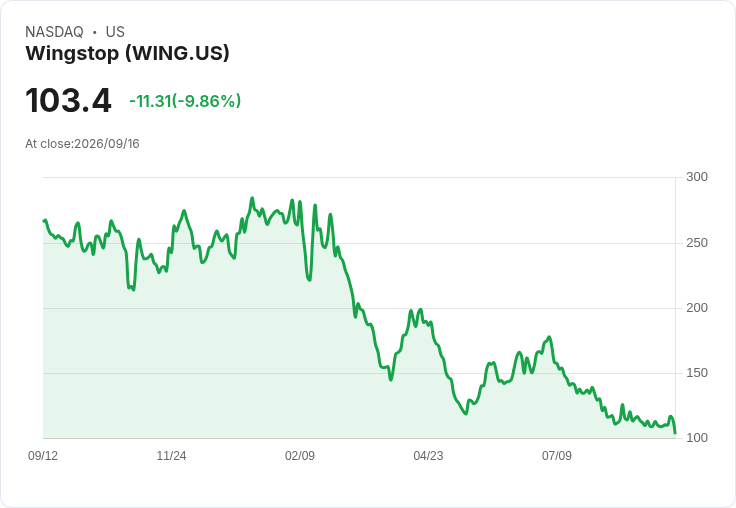Click the NASDAQ exchange label

54,32
